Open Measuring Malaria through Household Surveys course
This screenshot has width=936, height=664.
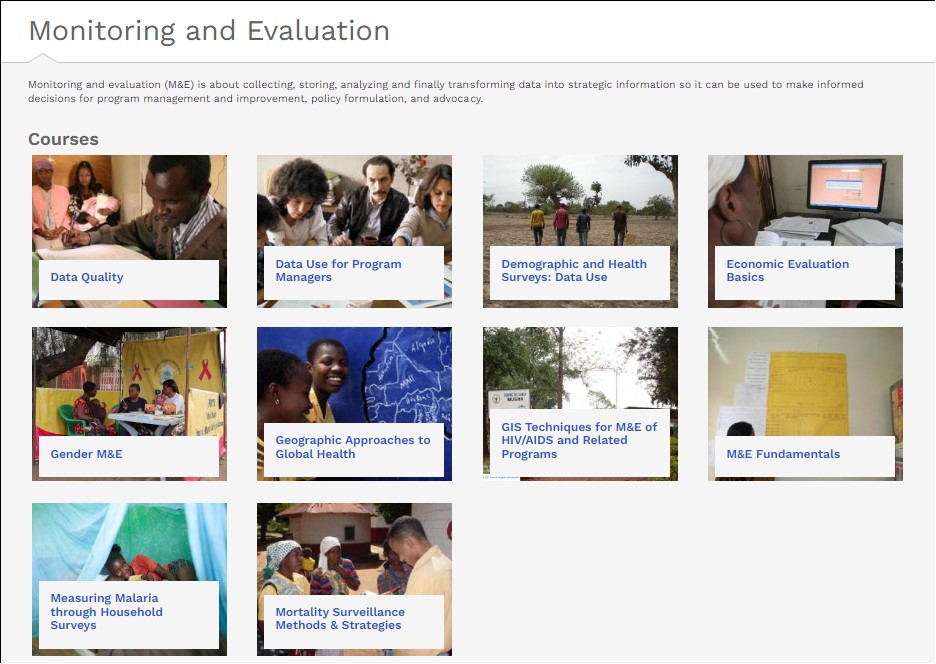[106, 611]
